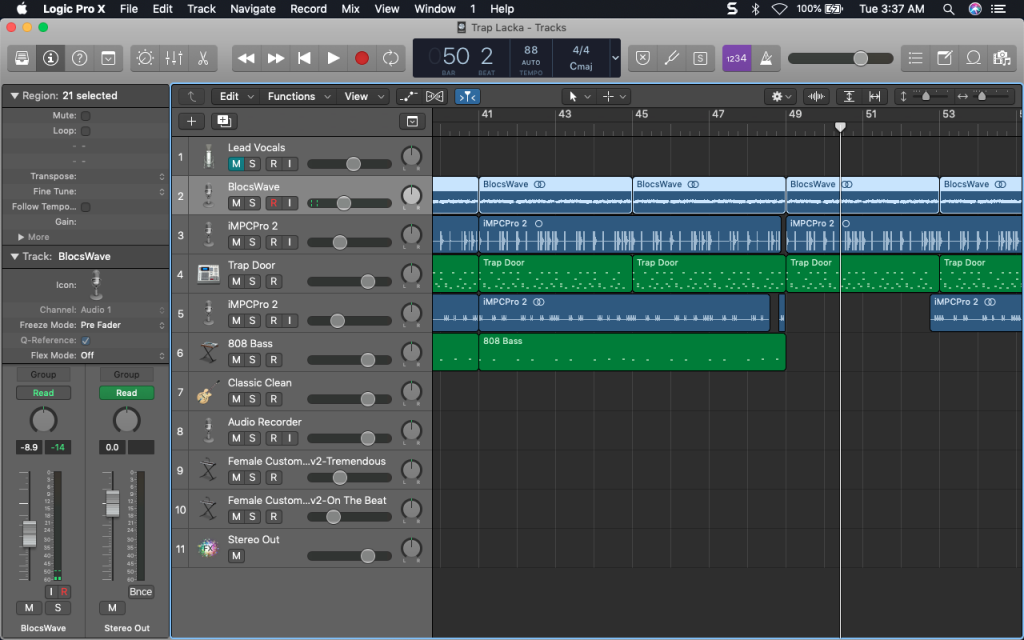
Task: Open the Record menu
Action: [x=308, y=9]
